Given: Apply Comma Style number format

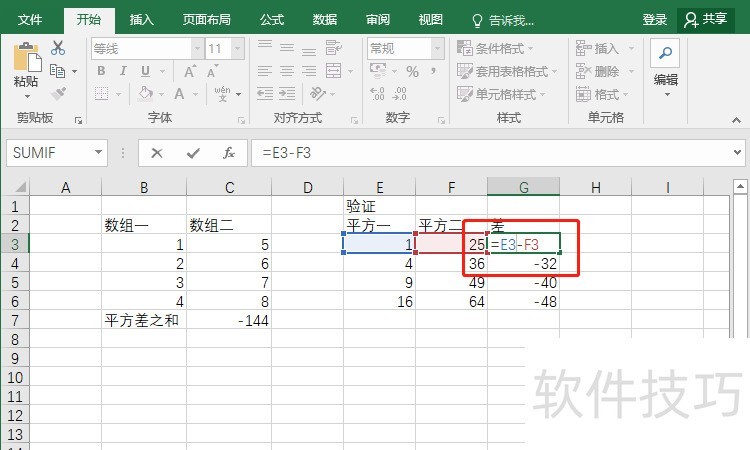Looking at the screenshot, I should point(433,71).
